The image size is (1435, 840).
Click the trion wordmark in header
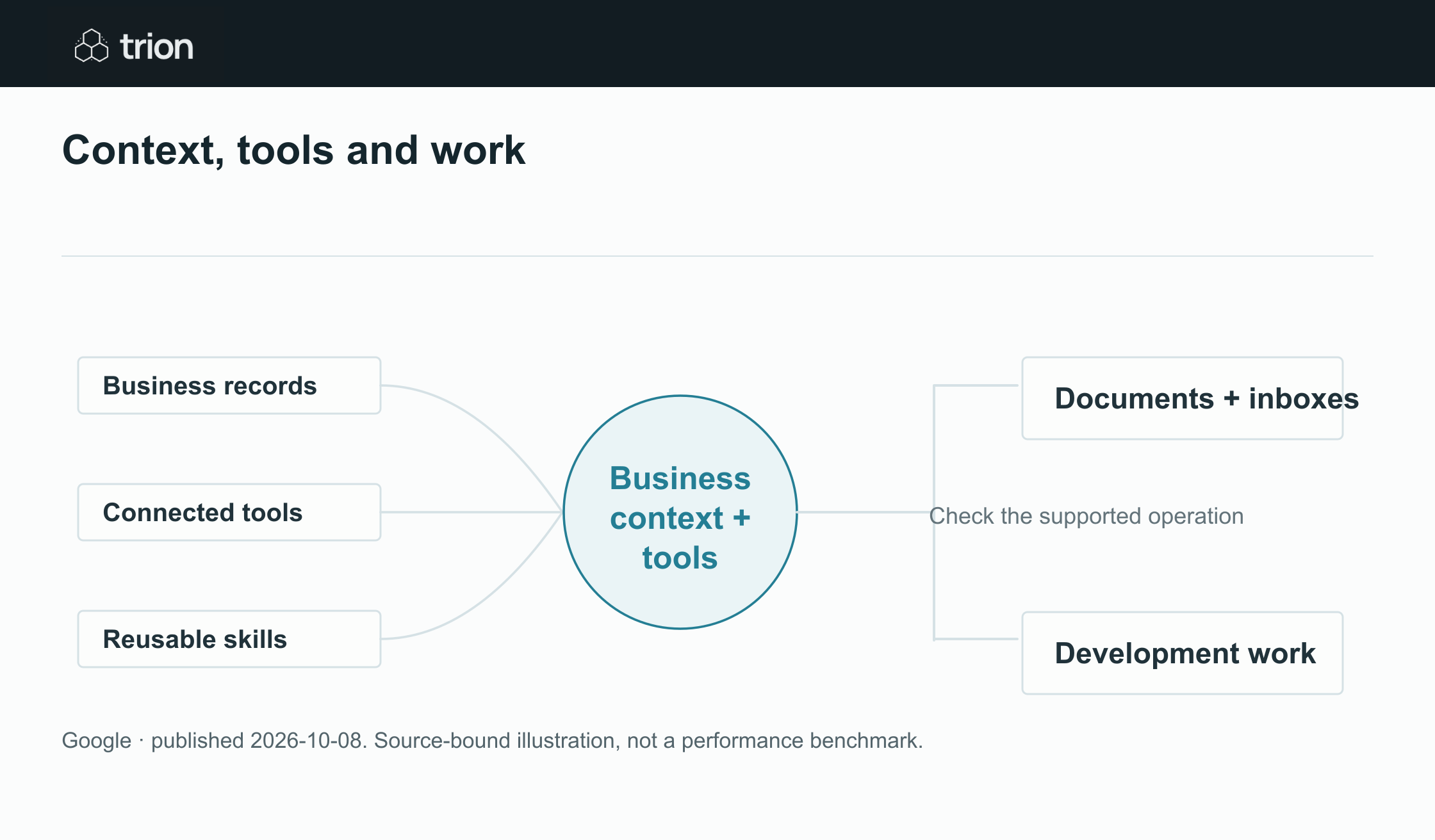click(x=156, y=47)
